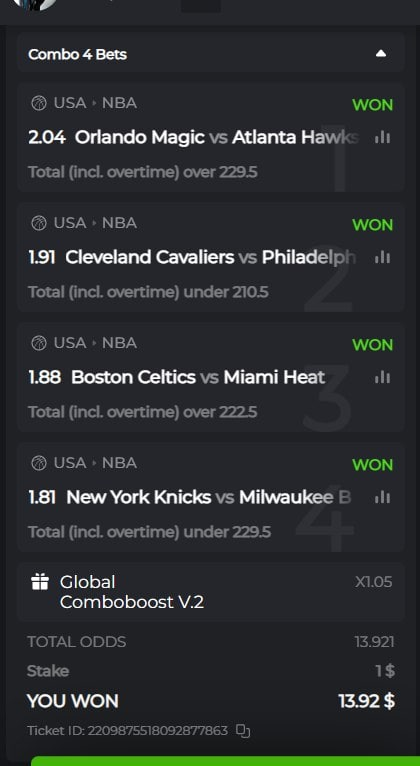
Task: Collapse the Combo 4 Bets section
Action: click(x=381, y=54)
